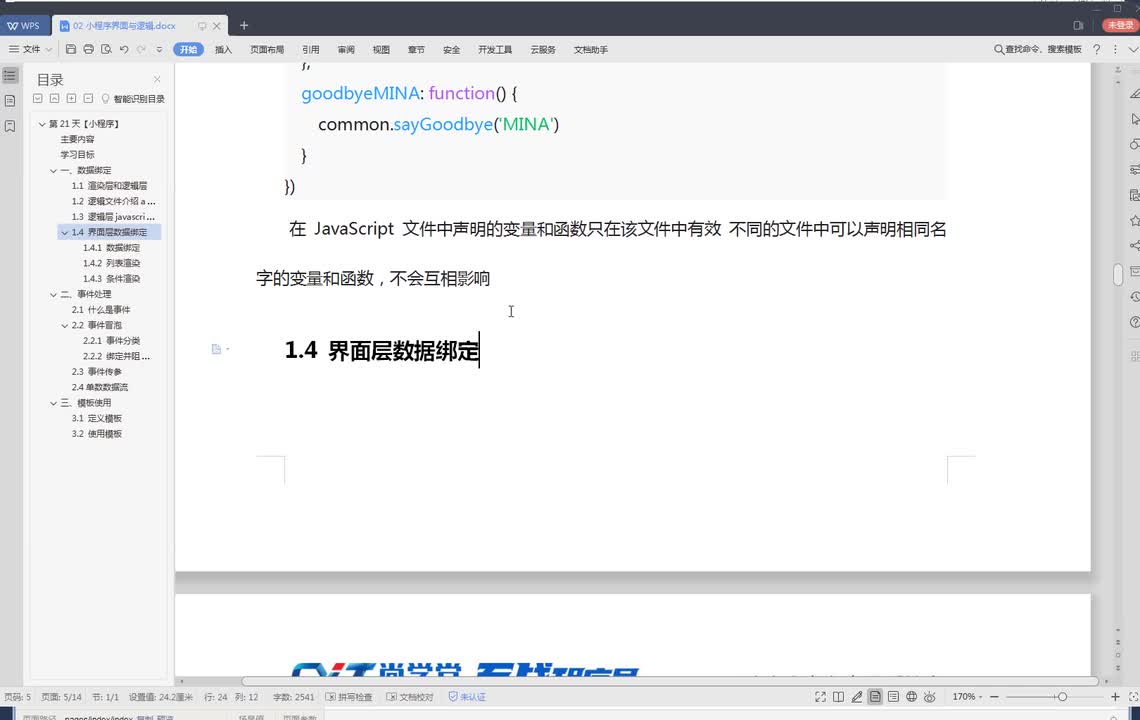Open the 视图 tab
Image resolution: width=1140 pixels, height=720 pixels.
pyautogui.click(x=381, y=49)
